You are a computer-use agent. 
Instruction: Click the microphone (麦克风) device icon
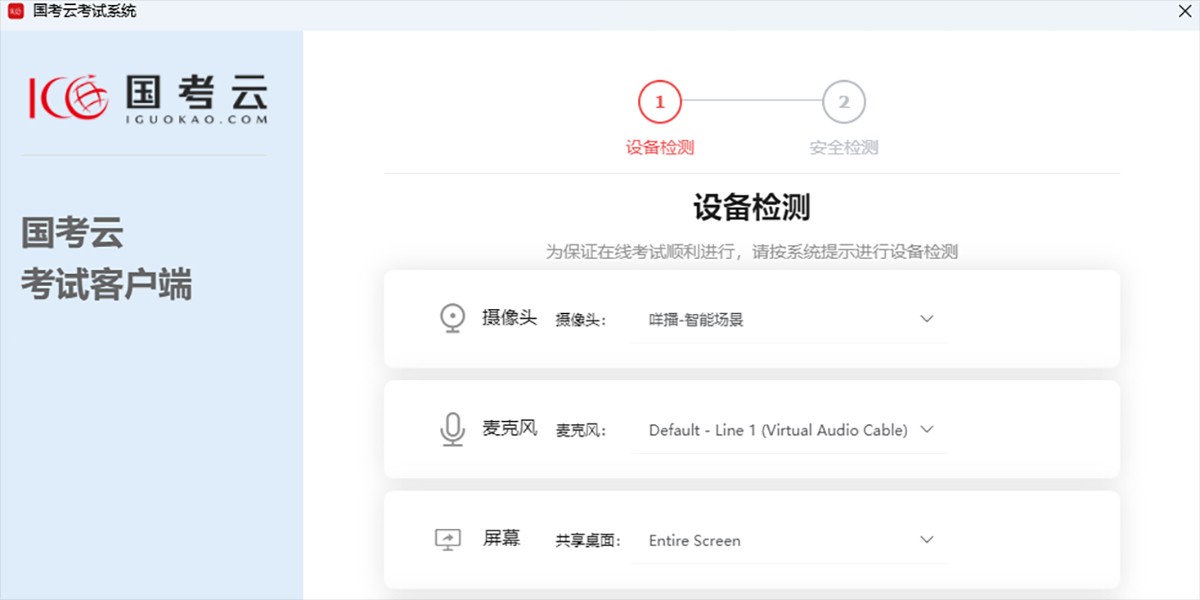tap(452, 429)
